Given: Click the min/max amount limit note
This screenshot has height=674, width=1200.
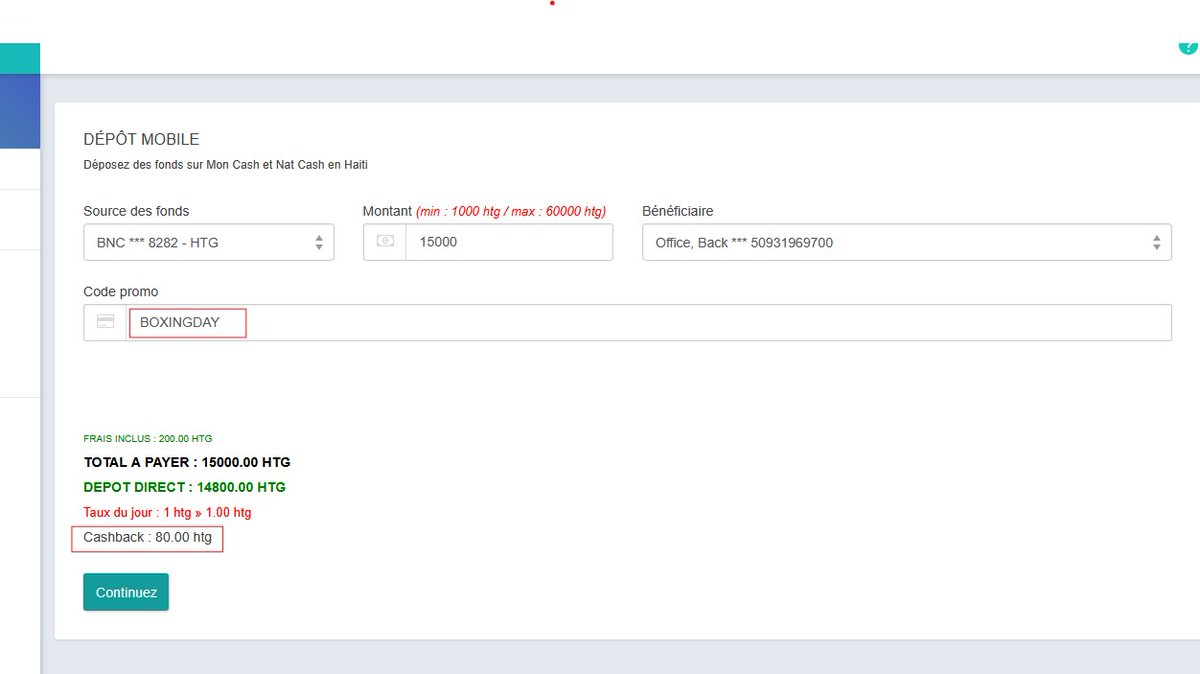Looking at the screenshot, I should tap(512, 212).
